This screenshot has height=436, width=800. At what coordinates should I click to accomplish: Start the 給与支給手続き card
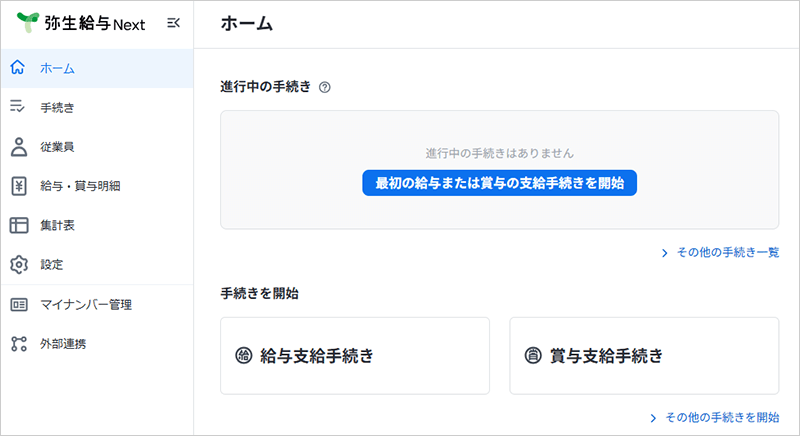[x=355, y=356]
